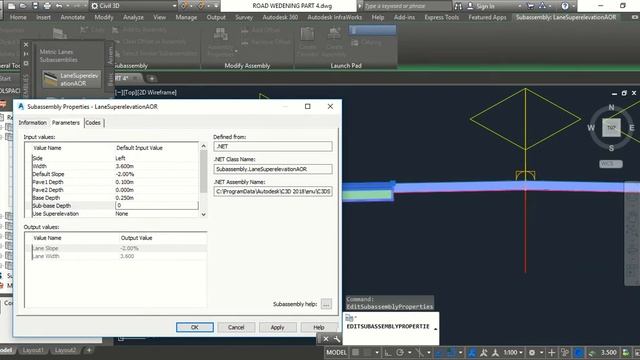
Task: Open the Survey ribbon tab
Action: click(244, 17)
